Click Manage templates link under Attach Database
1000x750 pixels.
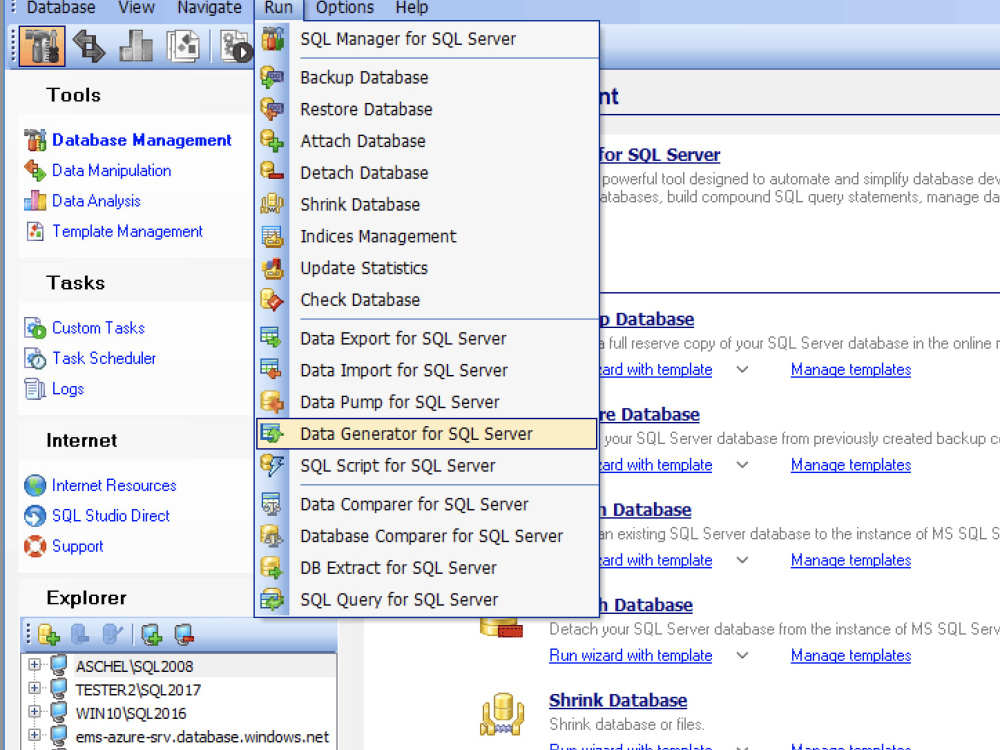click(x=851, y=560)
